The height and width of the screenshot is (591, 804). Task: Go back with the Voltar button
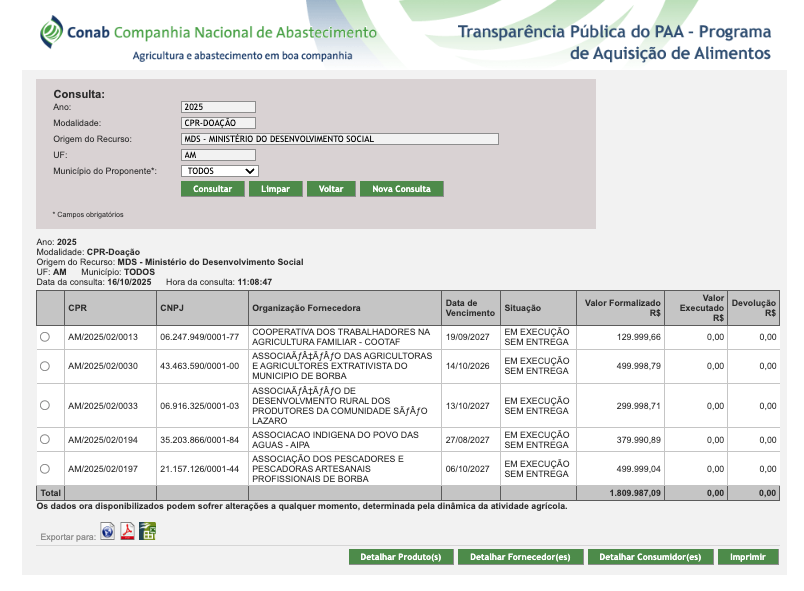click(331, 189)
